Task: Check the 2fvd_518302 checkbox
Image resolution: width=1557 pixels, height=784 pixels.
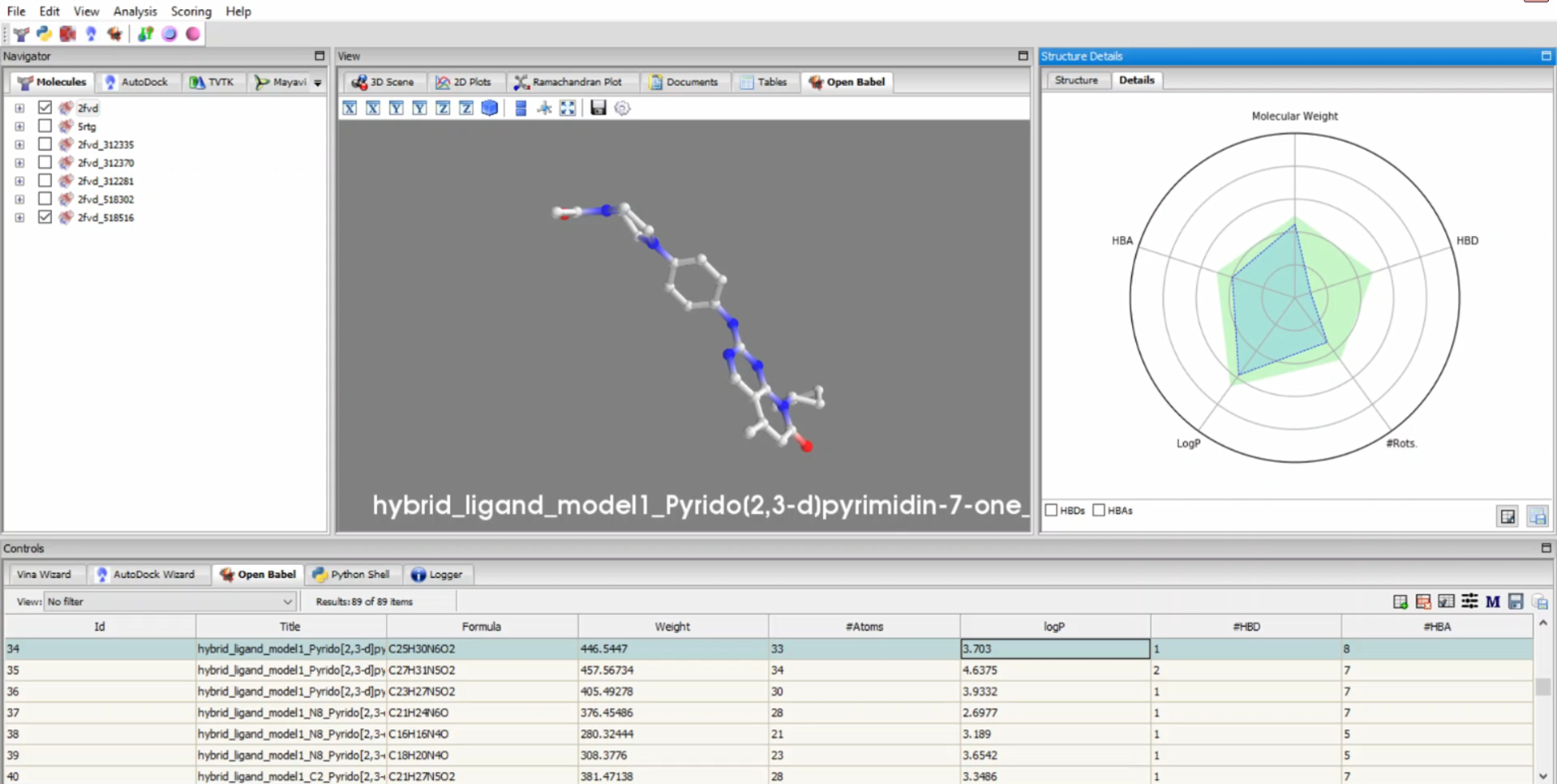Action: click(45, 199)
